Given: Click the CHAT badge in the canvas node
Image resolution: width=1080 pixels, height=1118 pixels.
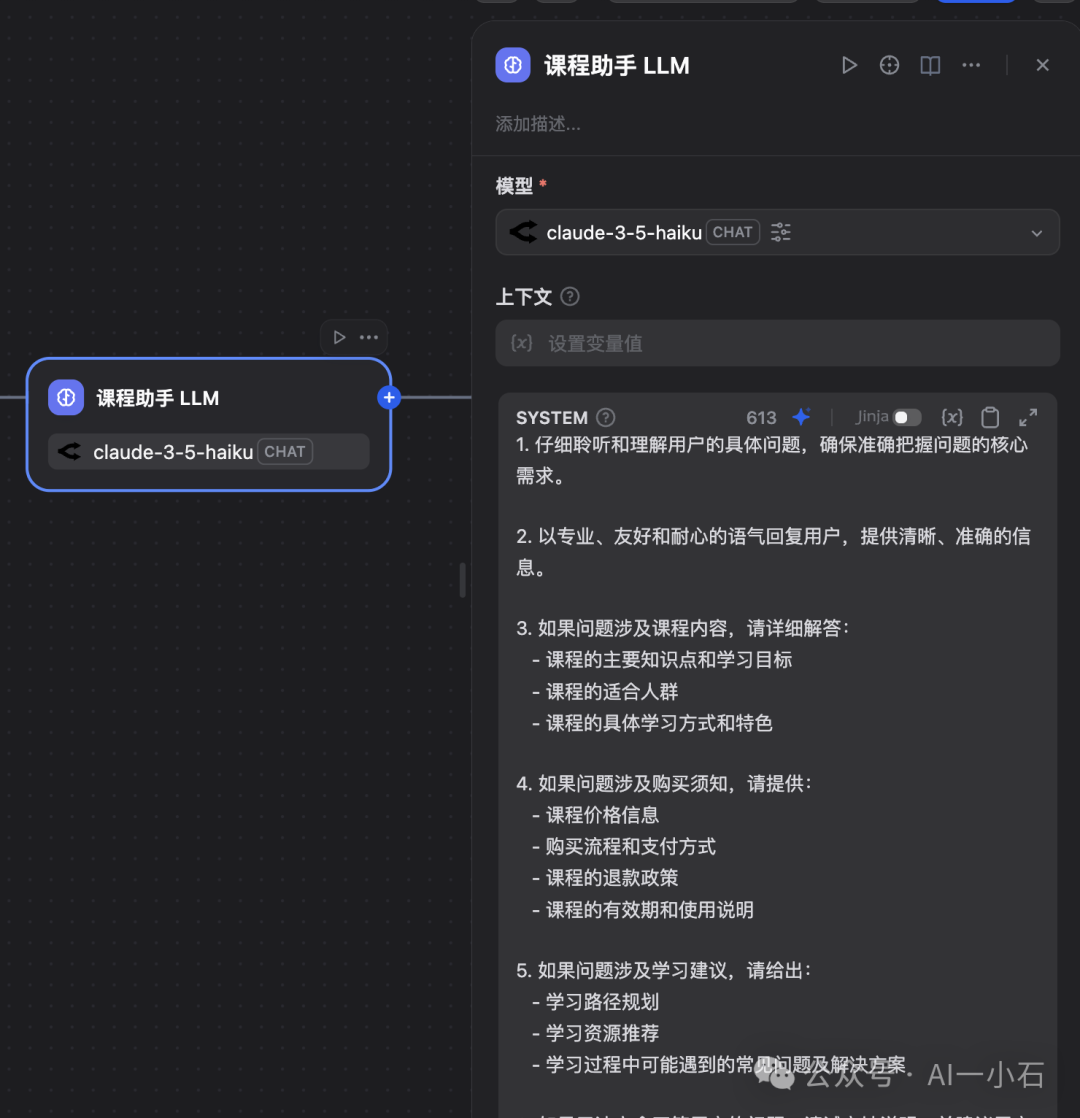Looking at the screenshot, I should coord(284,452).
